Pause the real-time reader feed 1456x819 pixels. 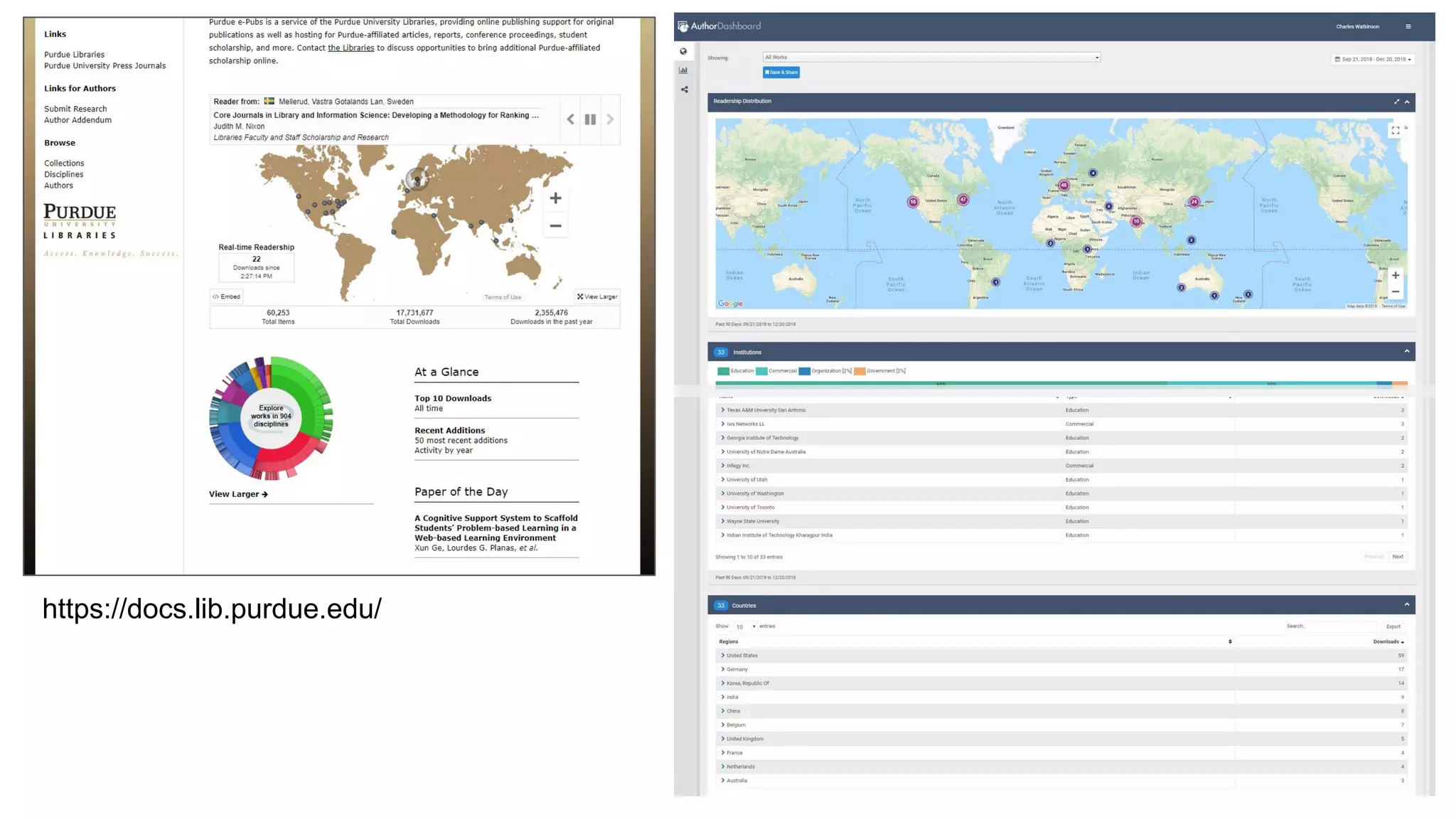click(590, 119)
